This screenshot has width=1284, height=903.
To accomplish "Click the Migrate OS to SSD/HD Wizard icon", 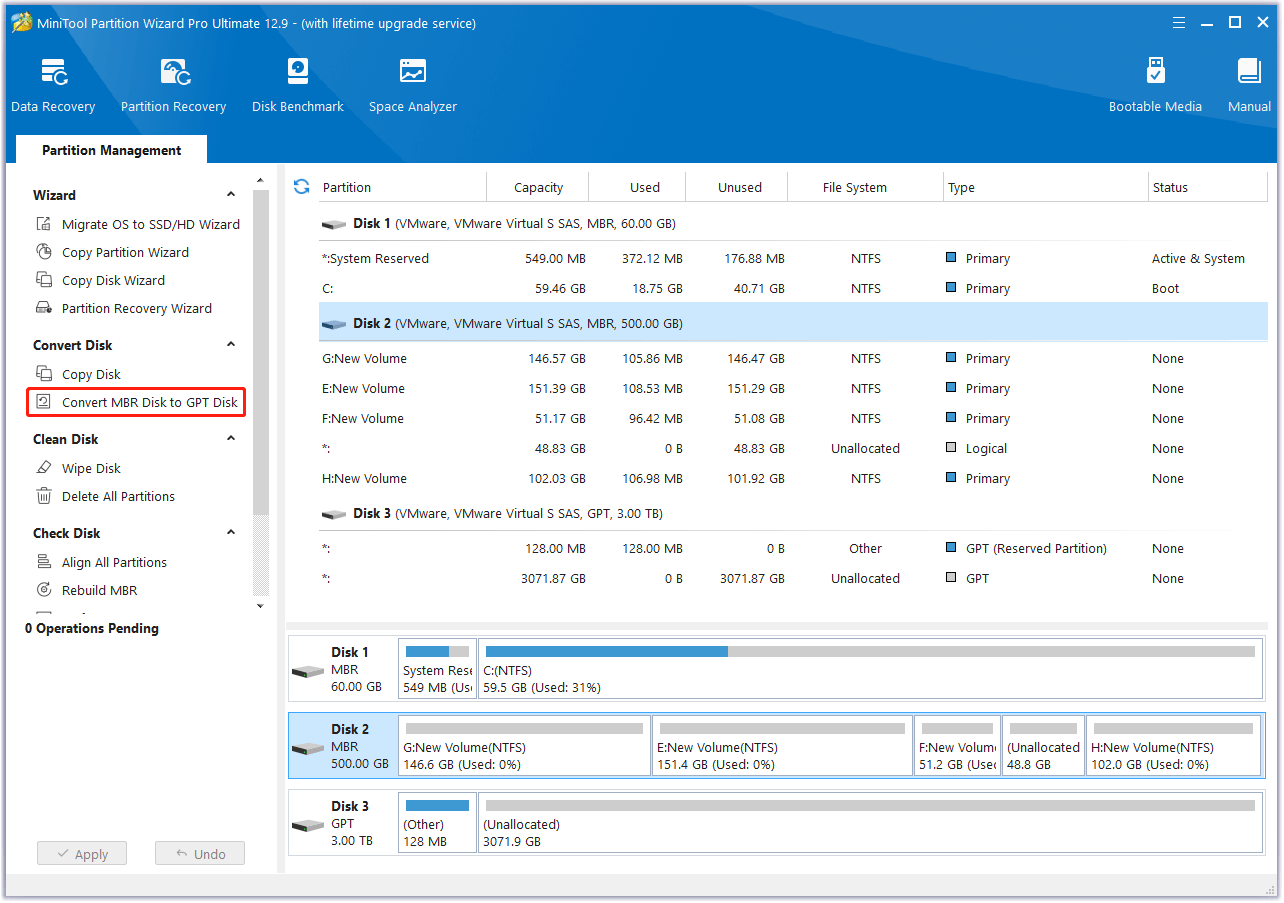I will [x=43, y=224].
